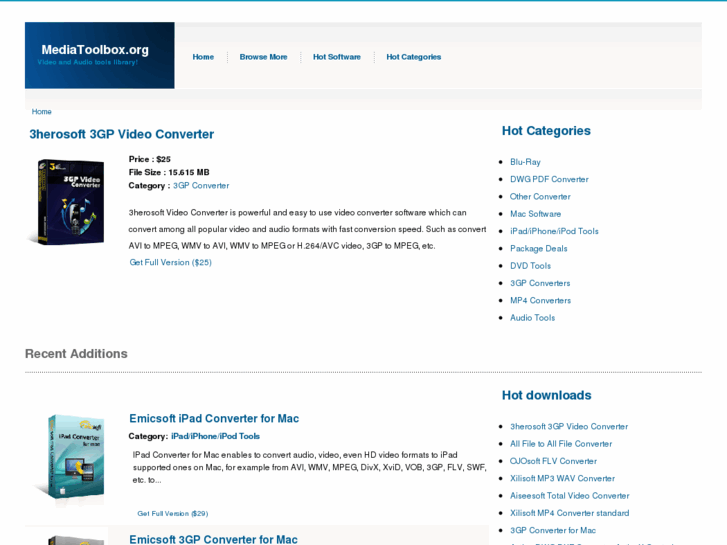Open the Hot Categories menu item
Image resolution: width=727 pixels, height=545 pixels.
click(414, 57)
